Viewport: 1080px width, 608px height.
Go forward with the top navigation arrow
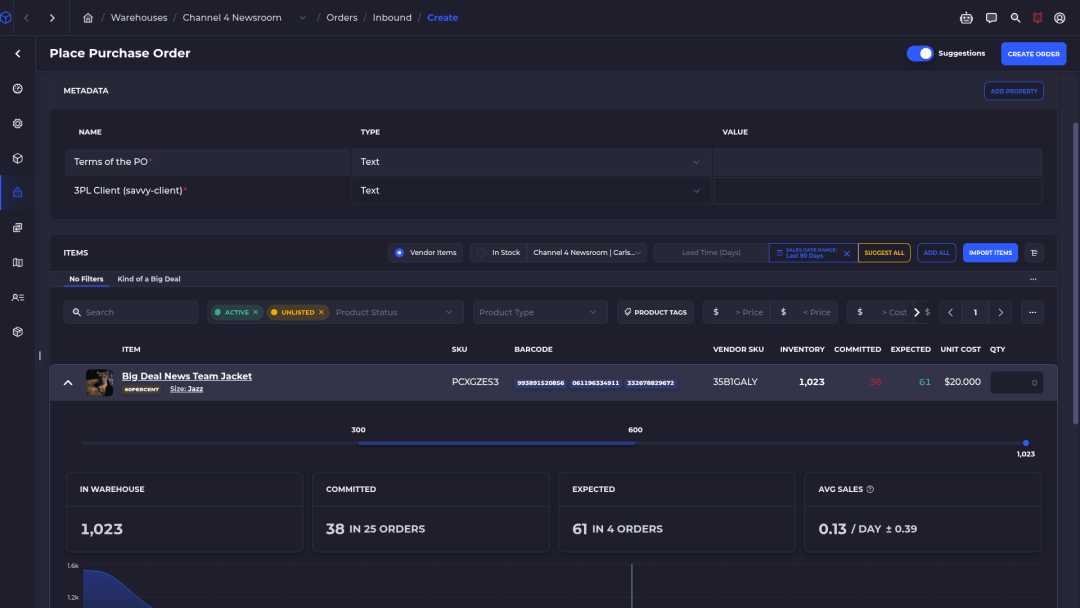point(52,18)
